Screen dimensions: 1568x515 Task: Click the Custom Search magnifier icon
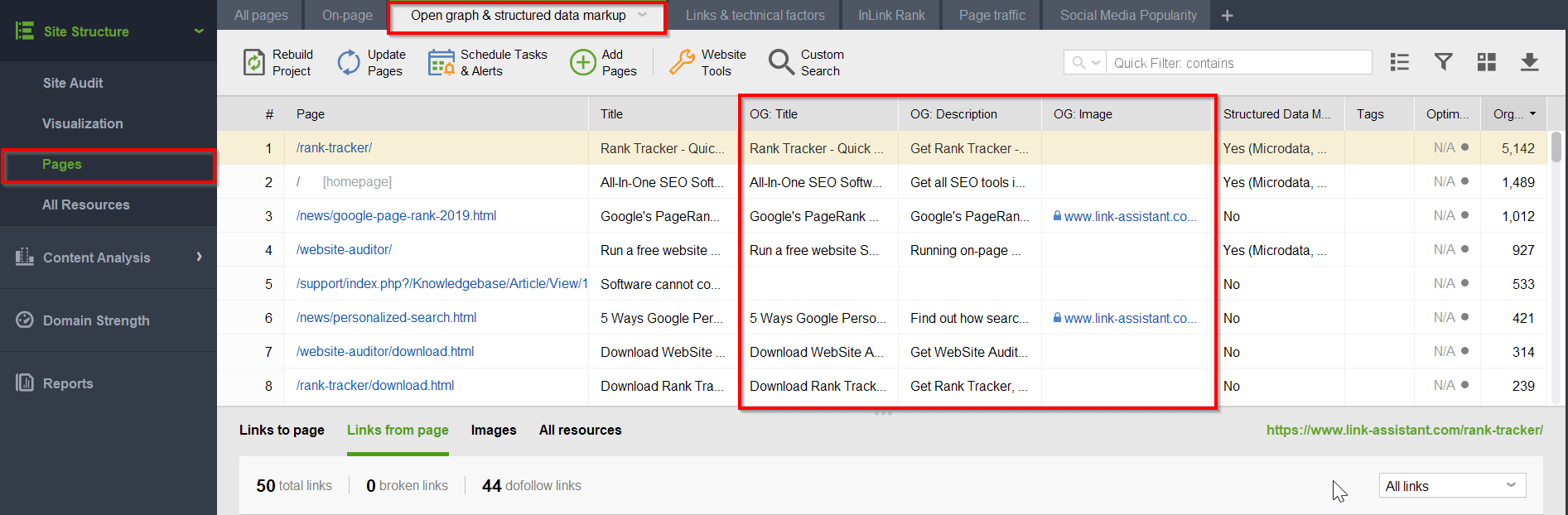coord(781,62)
